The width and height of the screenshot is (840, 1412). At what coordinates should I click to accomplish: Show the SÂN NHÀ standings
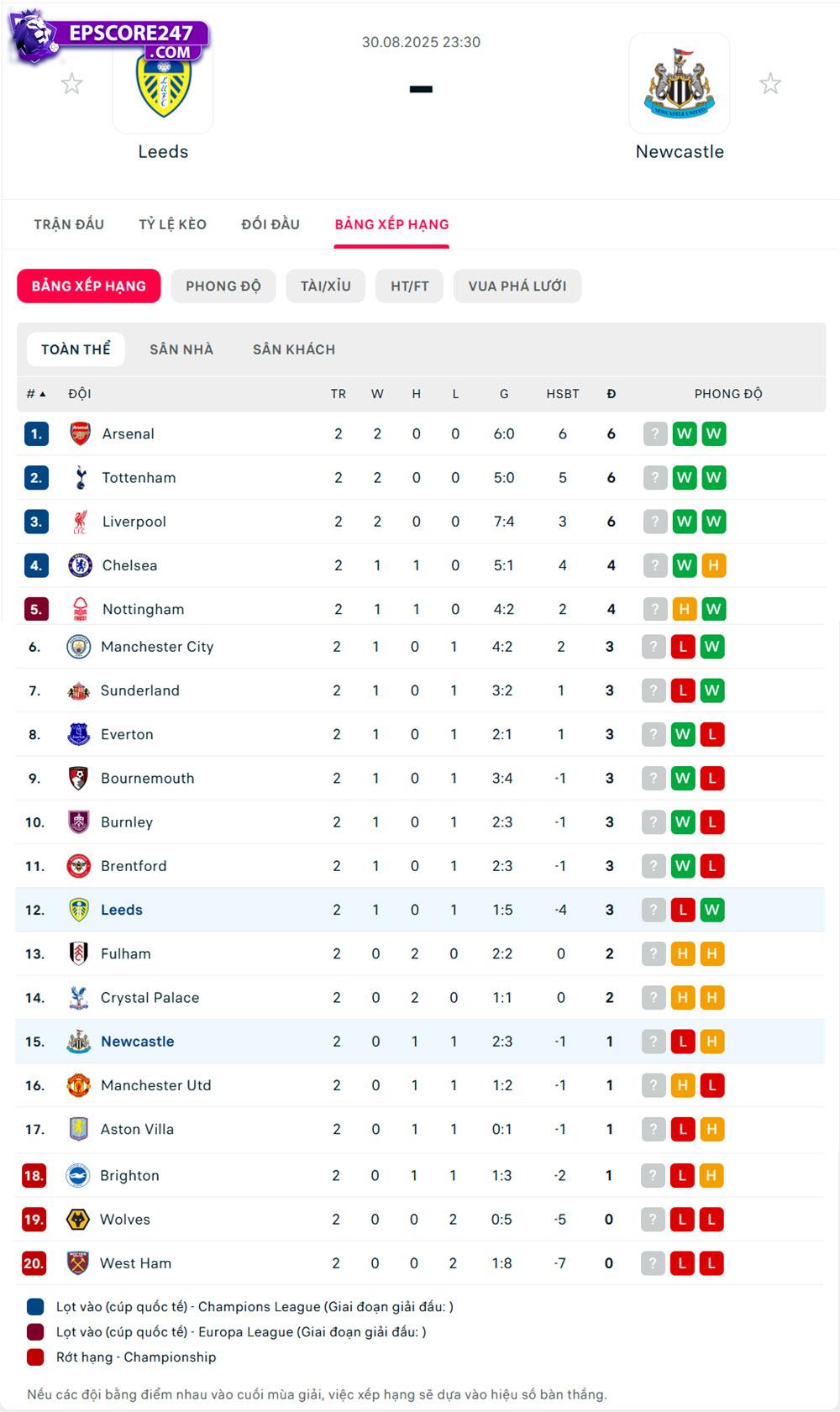(x=181, y=349)
